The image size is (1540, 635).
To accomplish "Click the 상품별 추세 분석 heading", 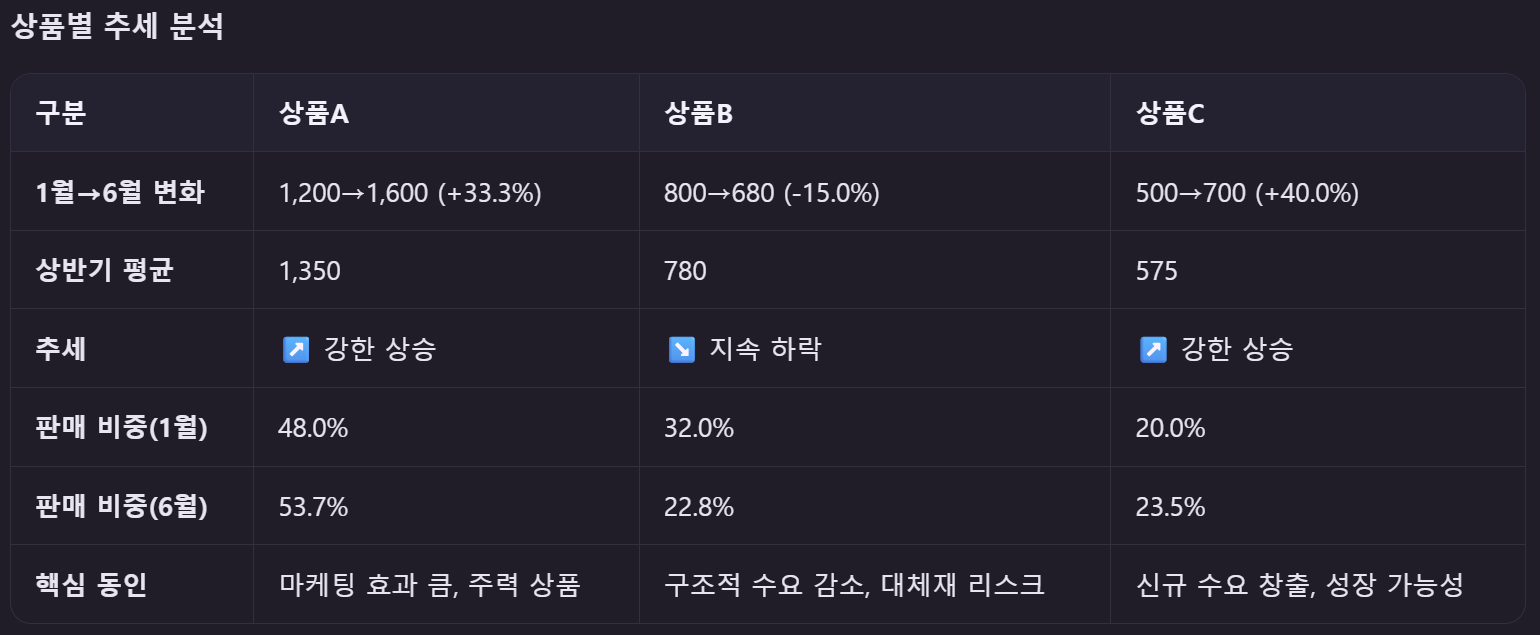I will click(117, 27).
